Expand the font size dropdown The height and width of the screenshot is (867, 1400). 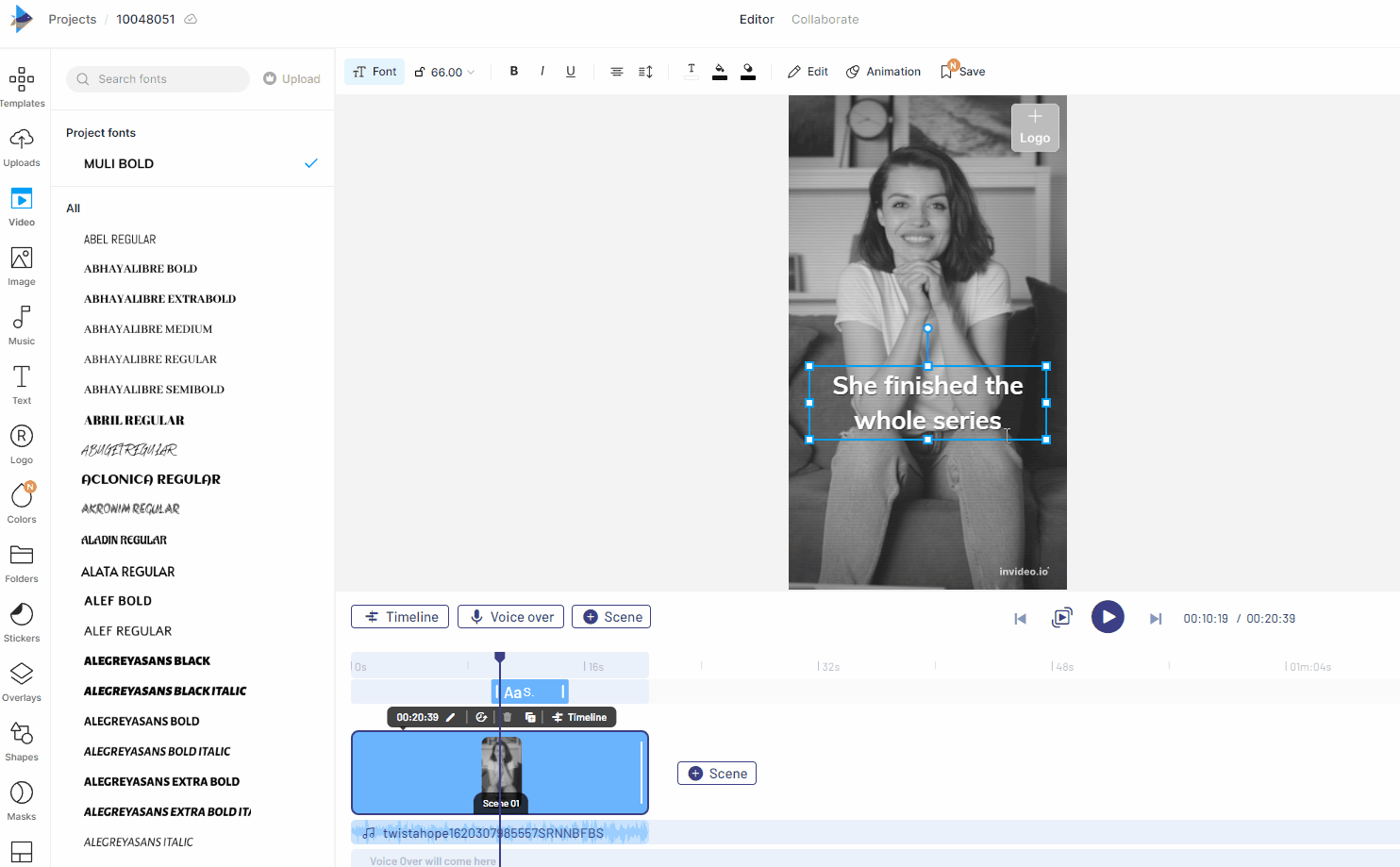(469, 71)
